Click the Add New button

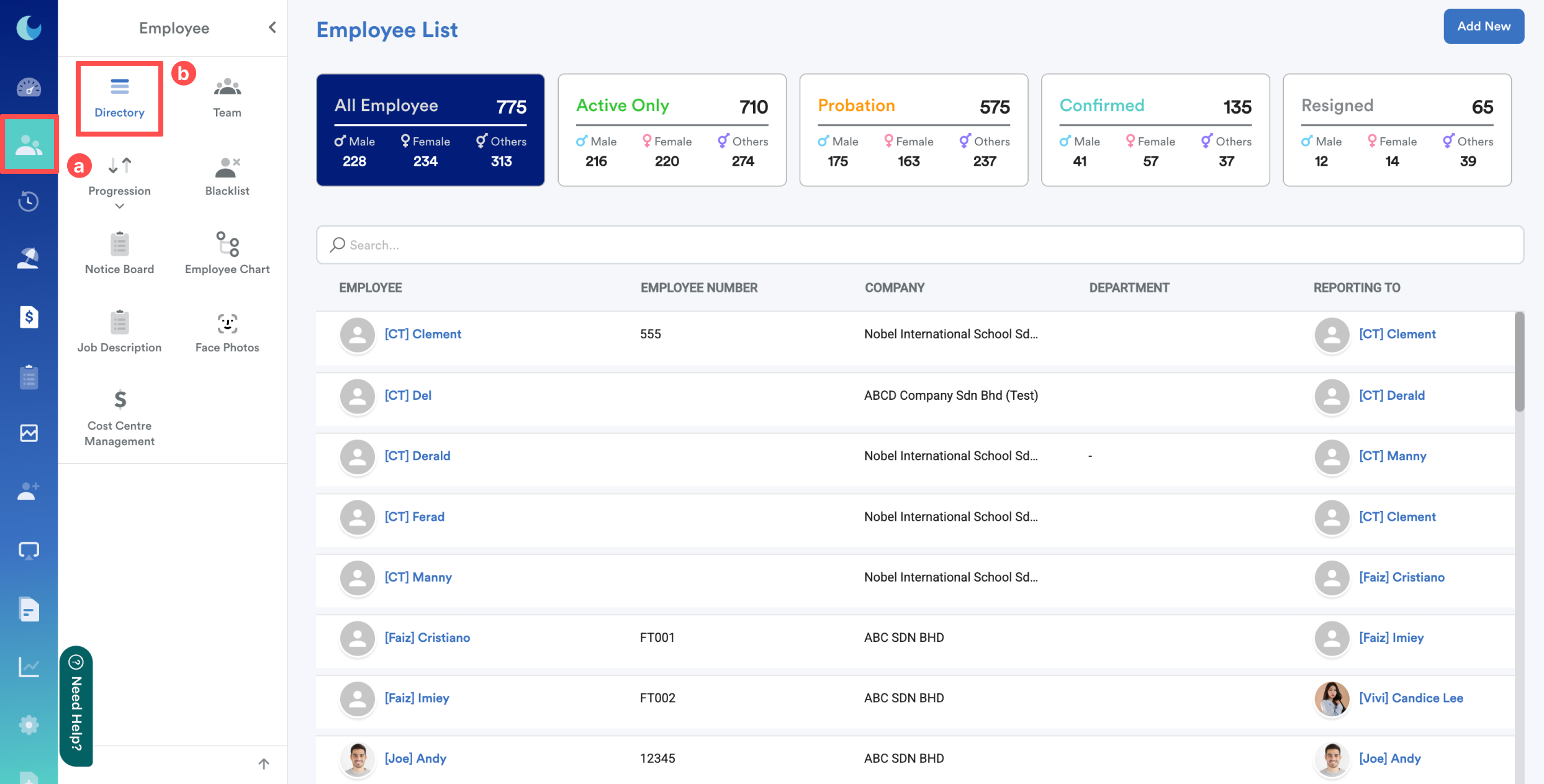pos(1483,26)
